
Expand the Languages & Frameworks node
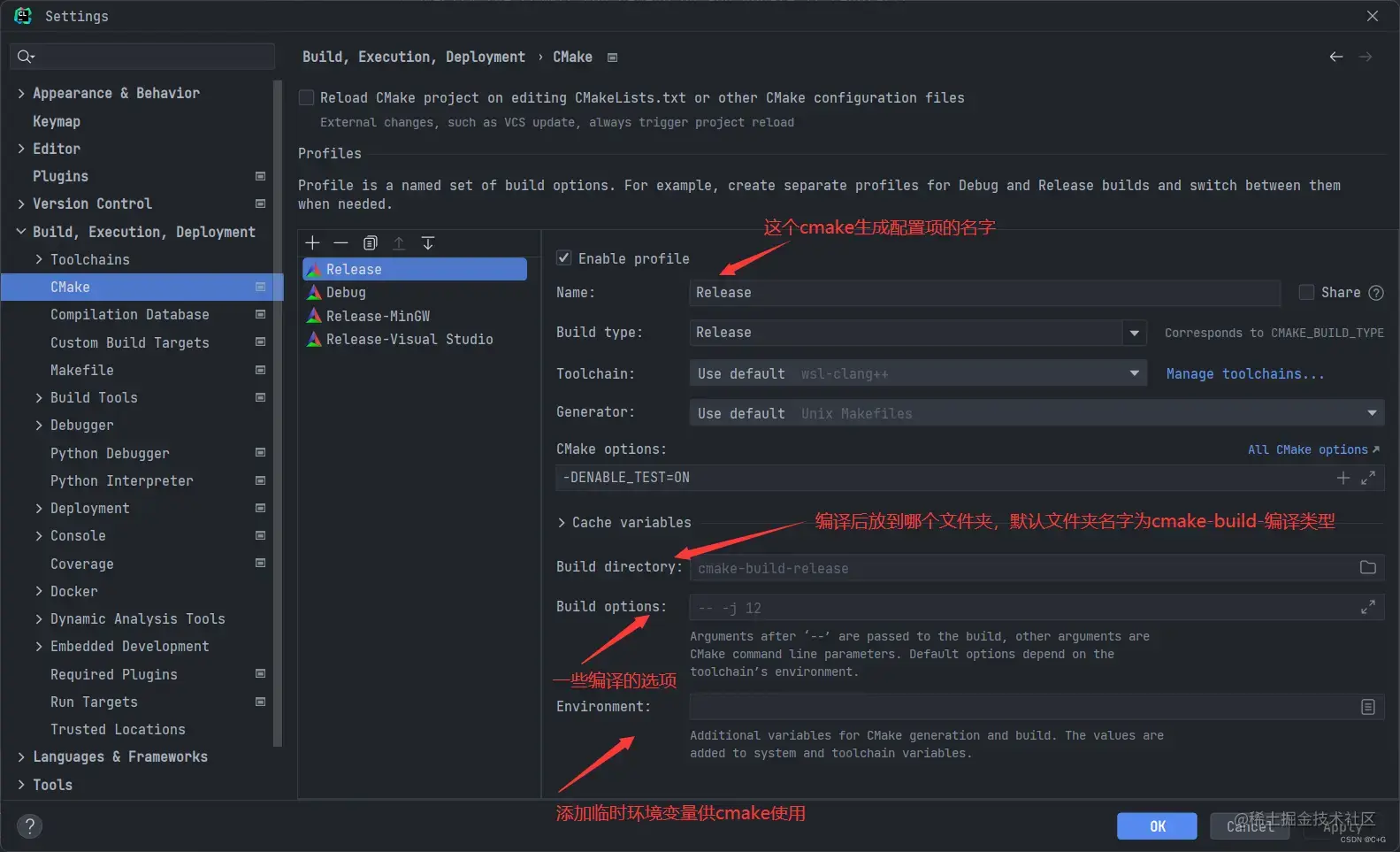pos(21,756)
